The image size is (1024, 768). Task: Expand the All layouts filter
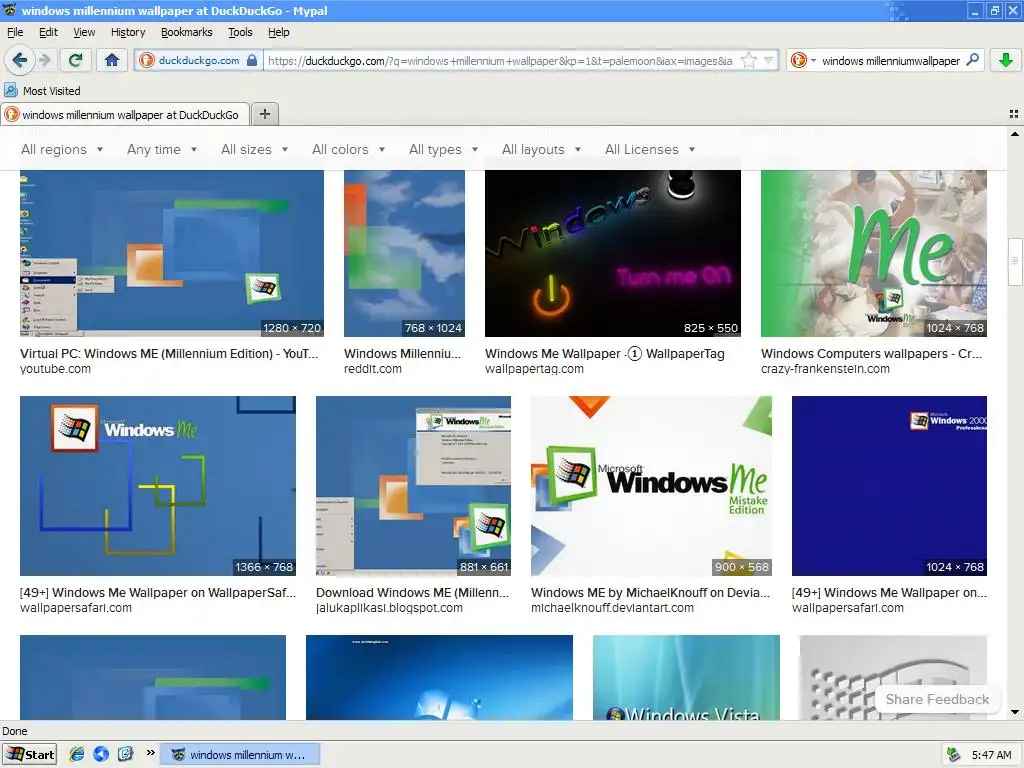[541, 150]
